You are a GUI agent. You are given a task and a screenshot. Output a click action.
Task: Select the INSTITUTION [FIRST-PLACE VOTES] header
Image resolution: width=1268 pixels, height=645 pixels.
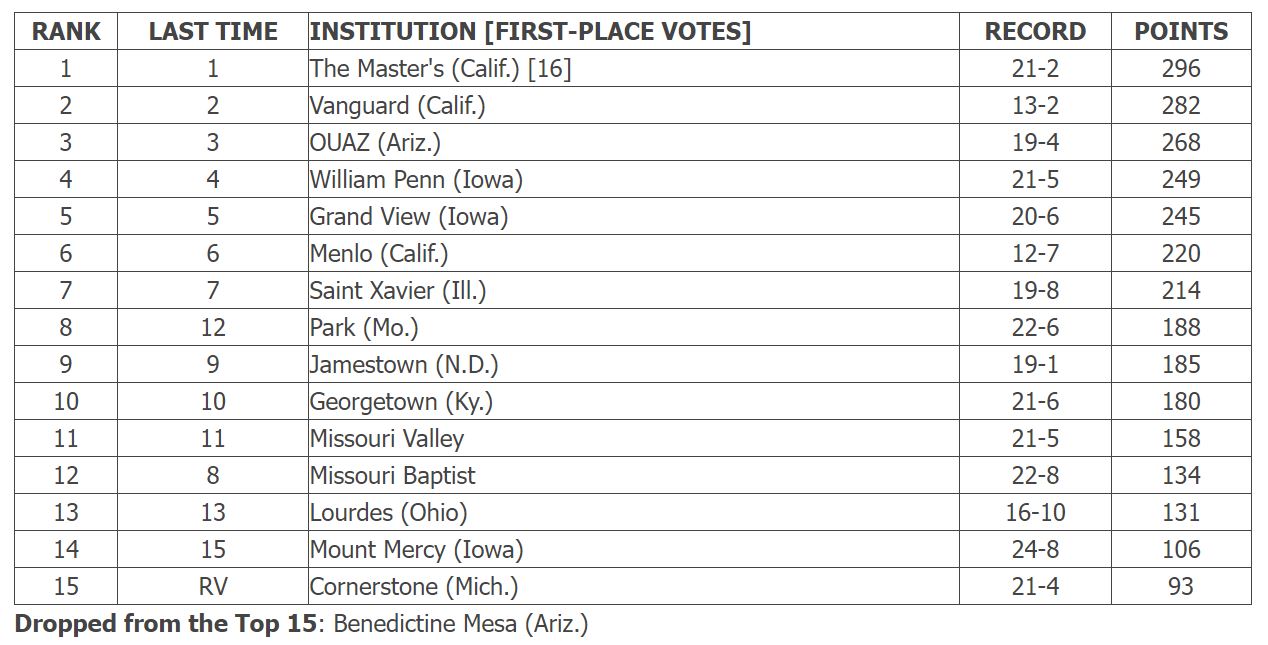pyautogui.click(x=530, y=31)
